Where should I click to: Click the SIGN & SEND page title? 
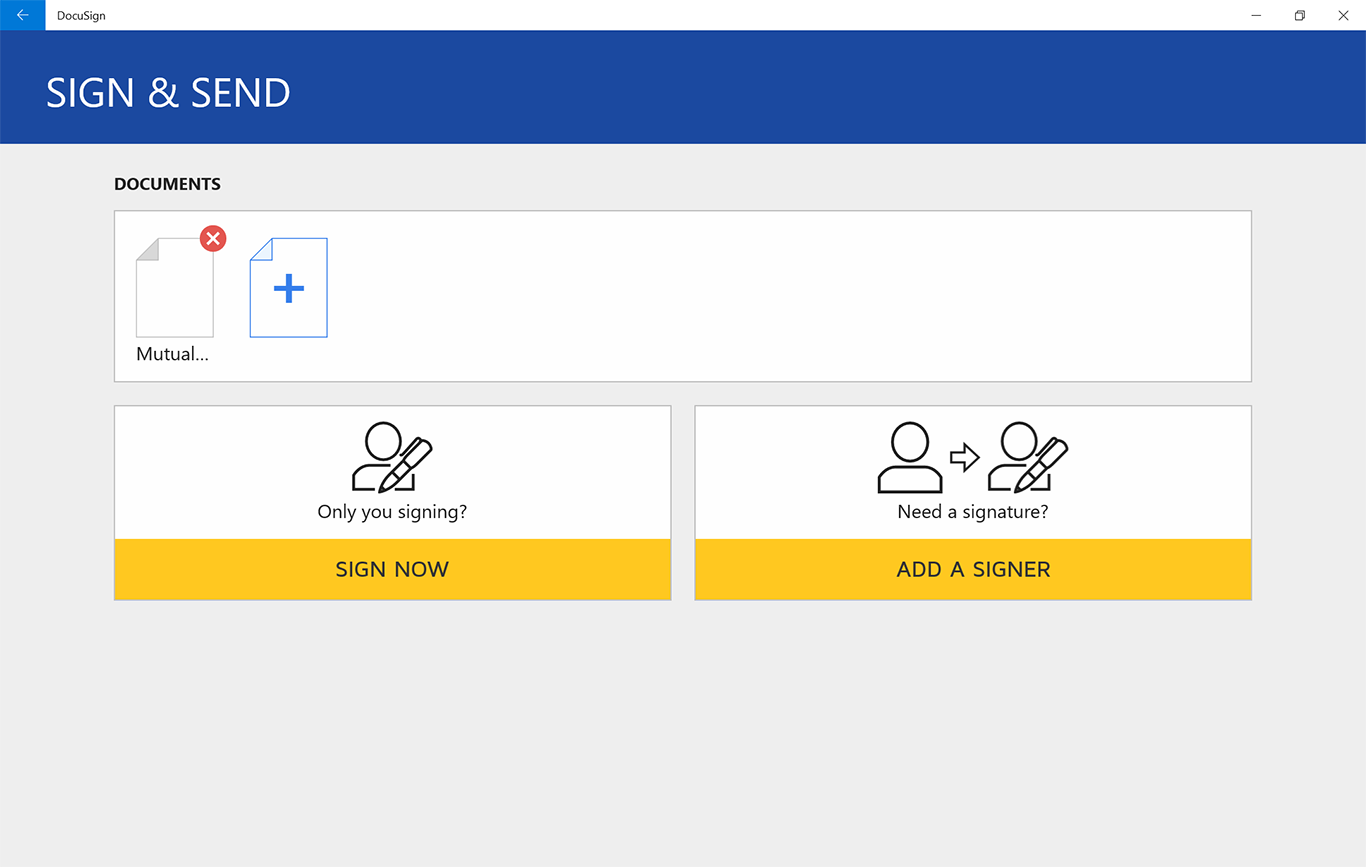tap(168, 93)
